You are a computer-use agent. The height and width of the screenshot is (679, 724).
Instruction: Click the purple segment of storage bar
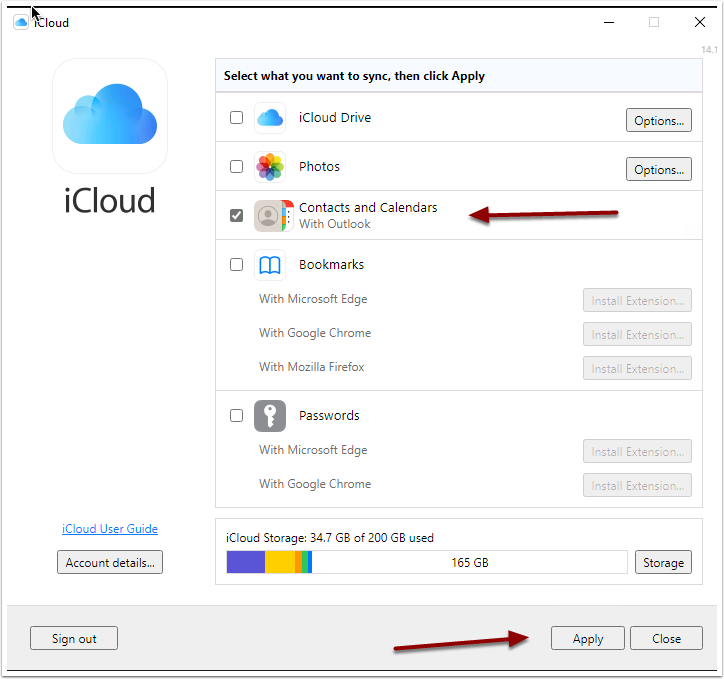pyautogui.click(x=246, y=562)
